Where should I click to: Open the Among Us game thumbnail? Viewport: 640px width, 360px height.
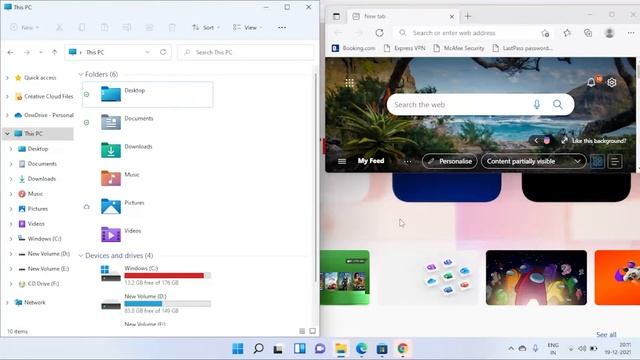536,278
